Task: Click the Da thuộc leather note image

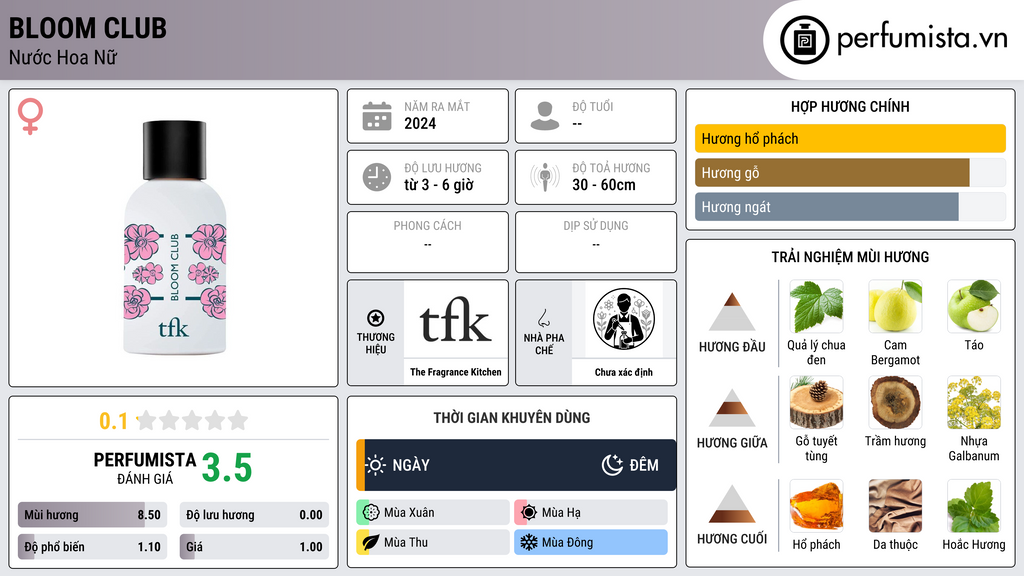Action: [x=895, y=506]
